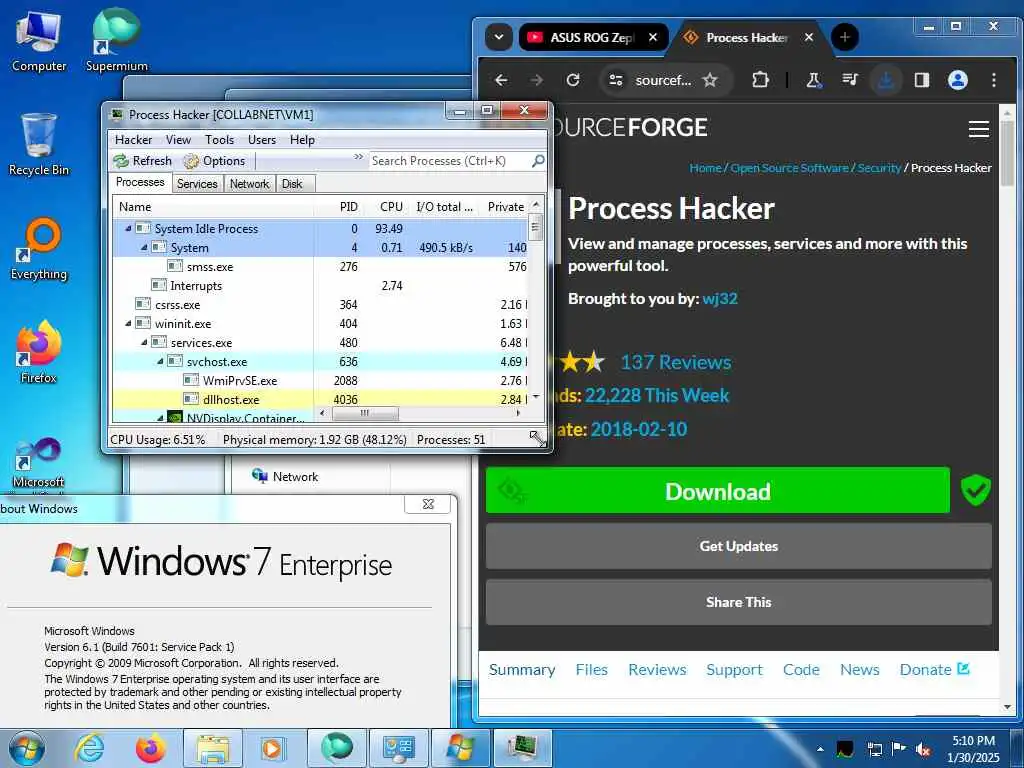This screenshot has width=1024, height=768.
Task: Select the Processes tab
Action: coord(140,182)
